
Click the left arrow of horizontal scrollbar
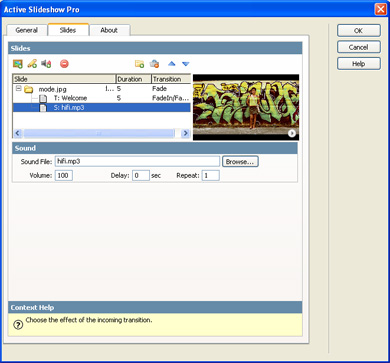18,134
